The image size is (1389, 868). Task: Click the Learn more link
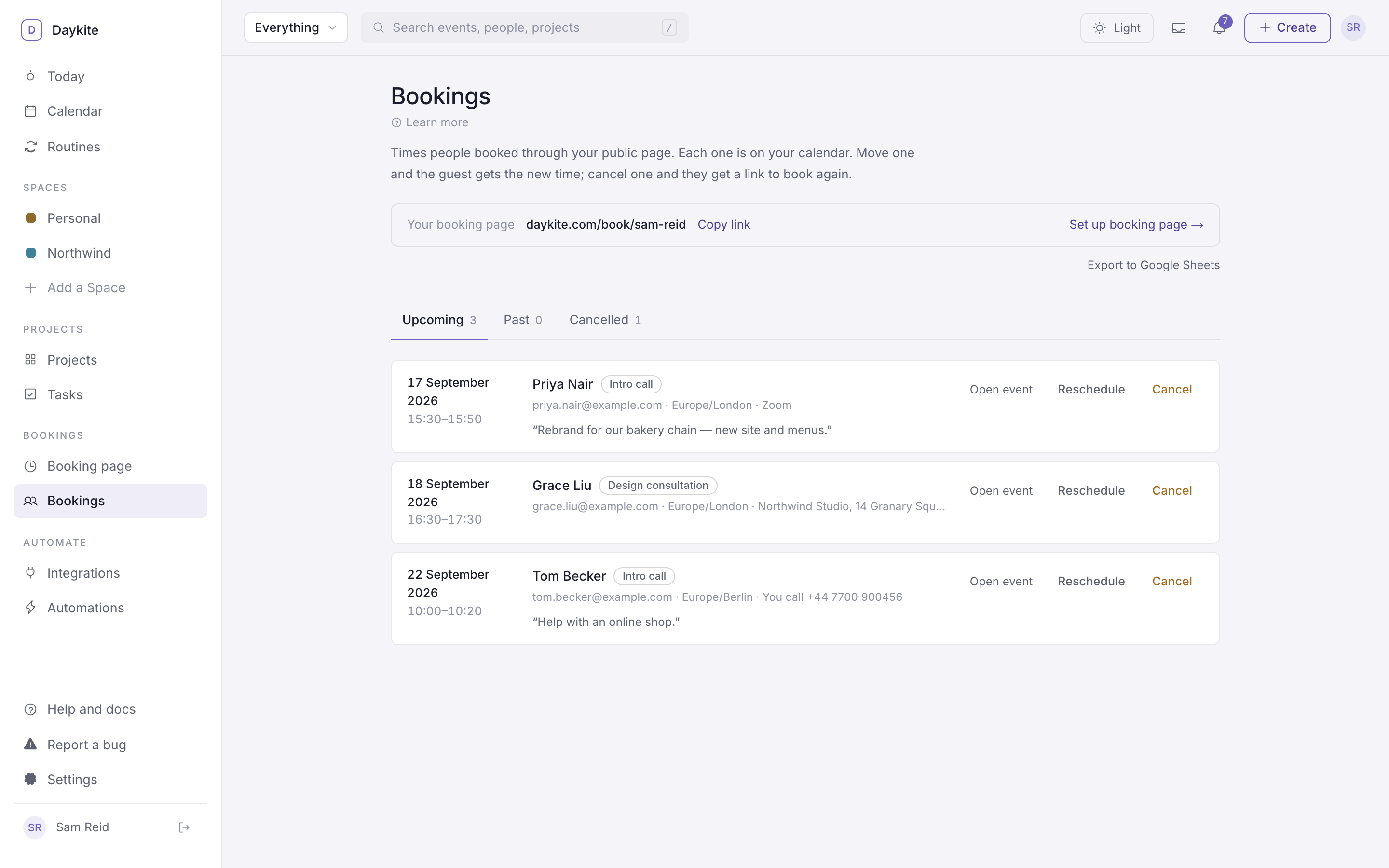430,122
